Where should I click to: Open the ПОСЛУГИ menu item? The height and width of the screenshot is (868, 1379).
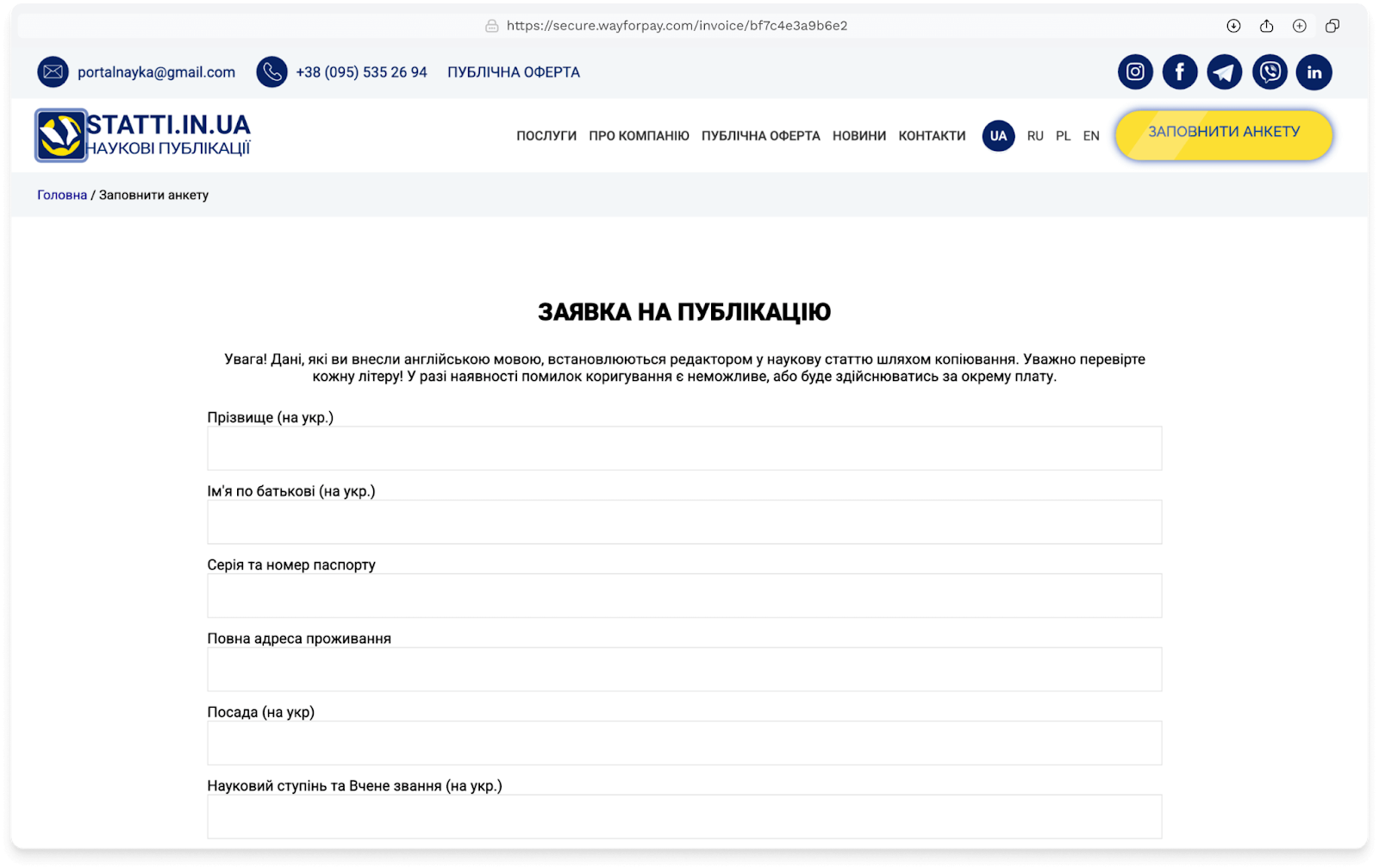[x=546, y=136]
